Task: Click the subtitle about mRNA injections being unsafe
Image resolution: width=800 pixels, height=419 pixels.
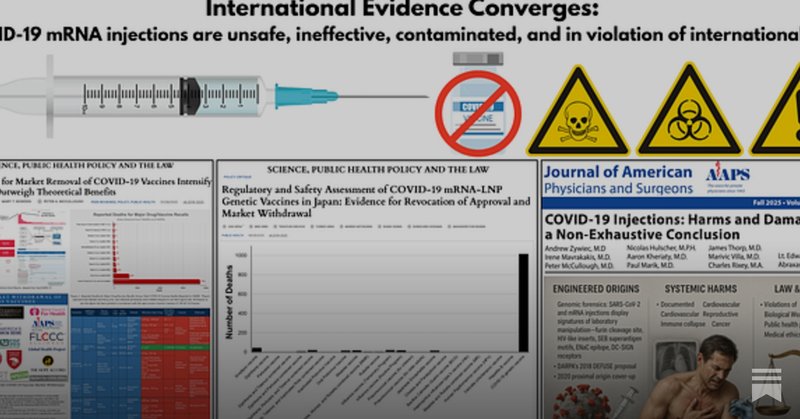Action: click(400, 35)
